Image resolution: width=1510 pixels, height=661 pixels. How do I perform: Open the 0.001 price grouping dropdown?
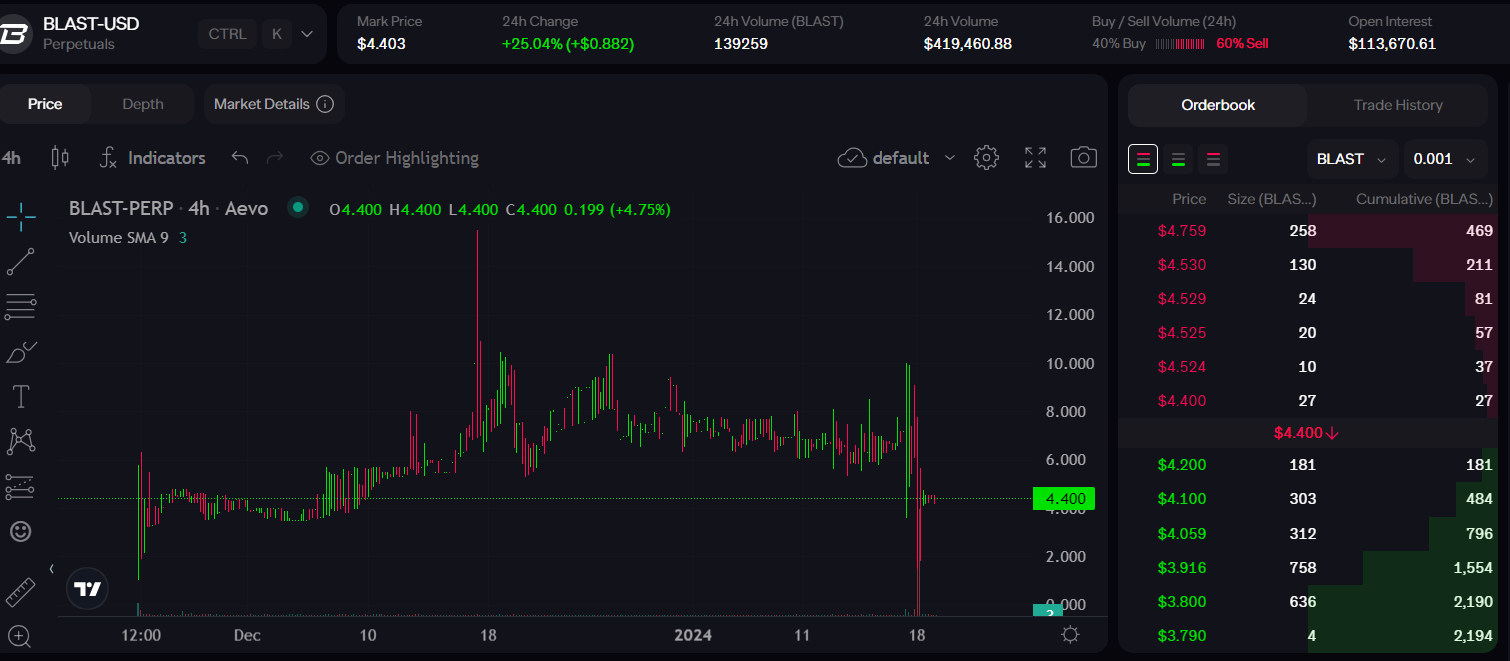(1444, 159)
